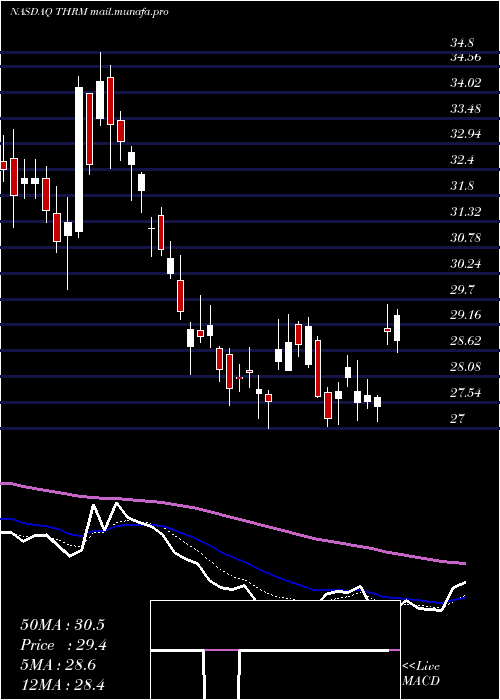Click the 33.48 price axis label

(466, 108)
